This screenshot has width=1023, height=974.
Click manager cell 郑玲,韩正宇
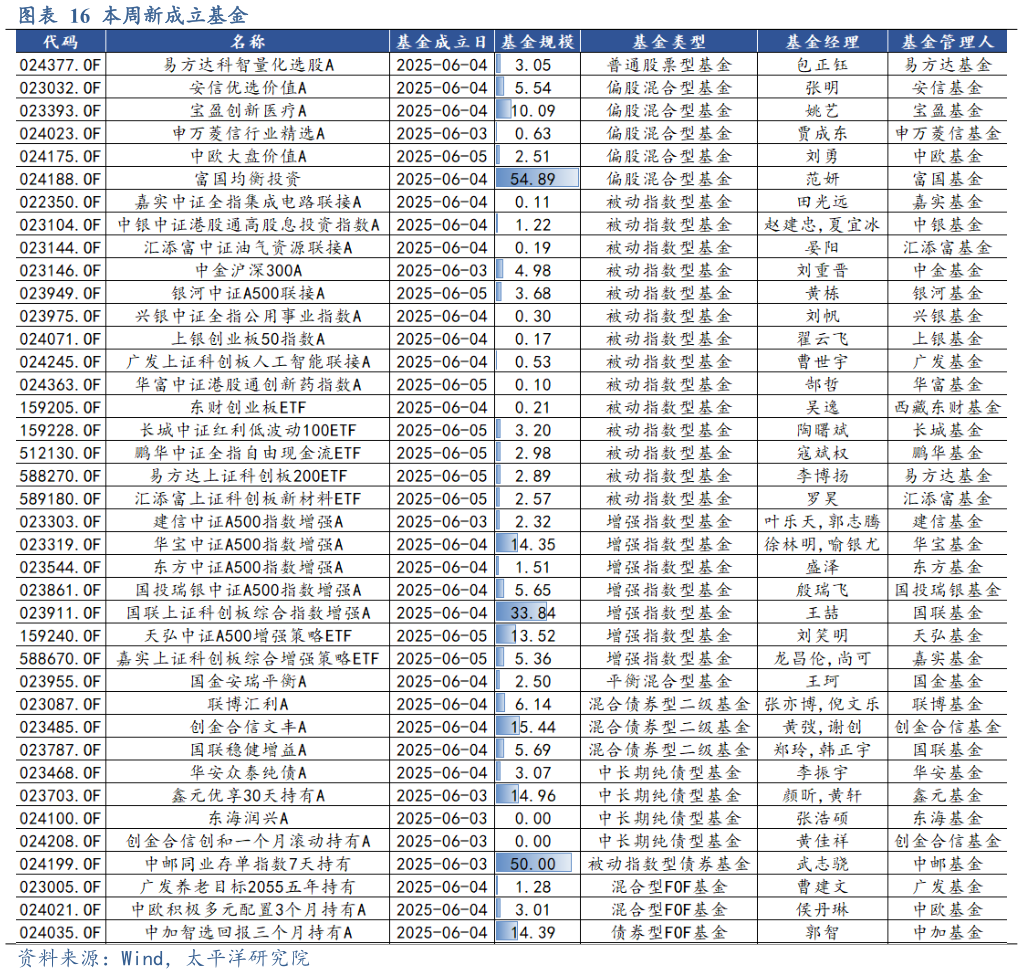(x=822, y=750)
